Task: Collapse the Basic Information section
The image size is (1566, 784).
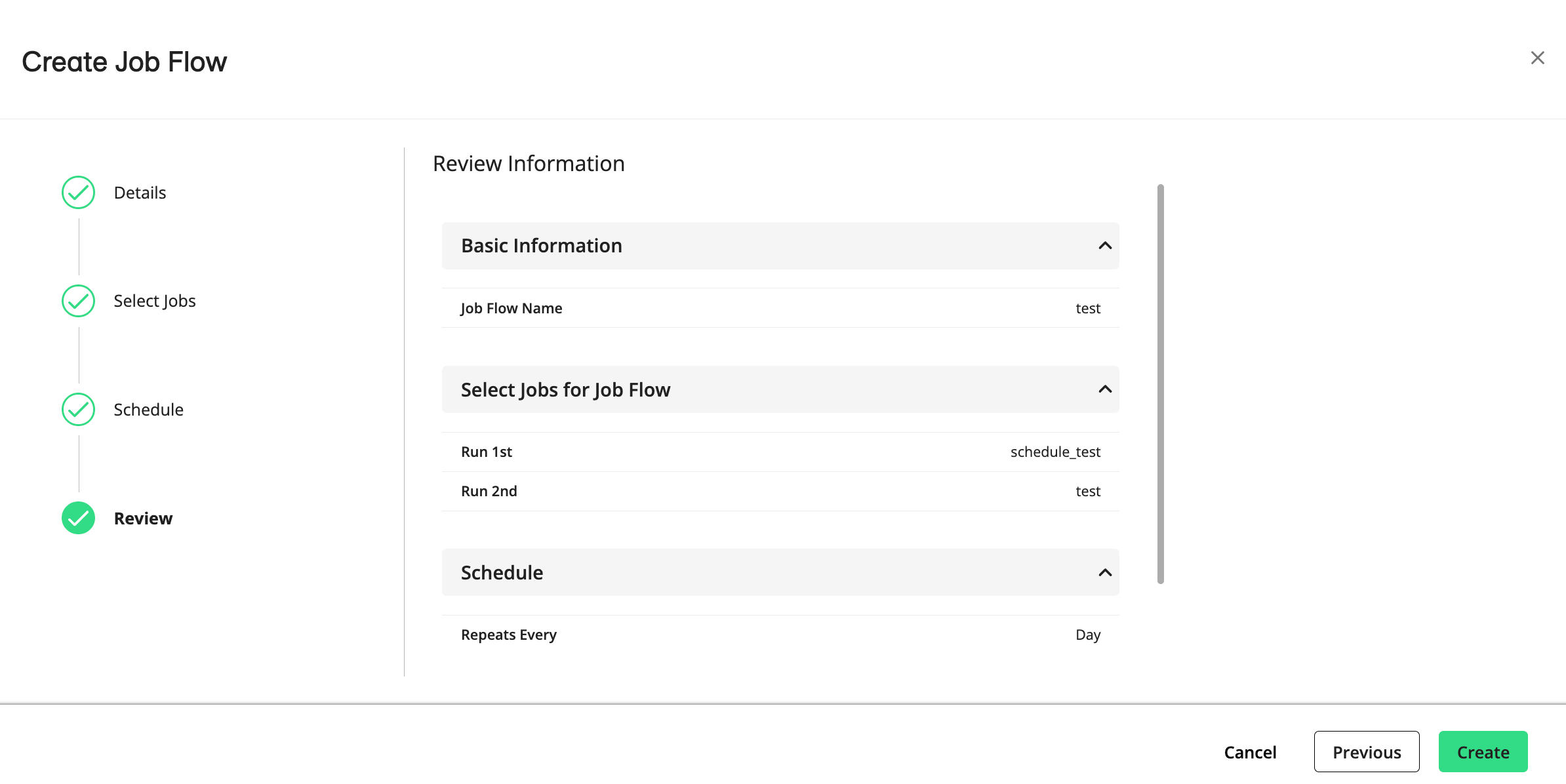Action: pos(1104,246)
